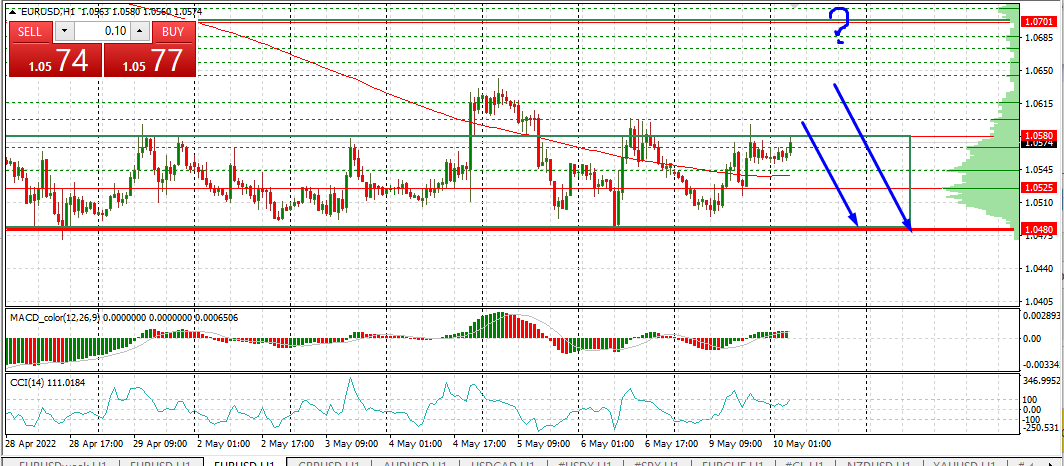The height and width of the screenshot is (466, 1064).
Task: Click the CCI(14) 111.0184 indicator label
Action: 48,383
